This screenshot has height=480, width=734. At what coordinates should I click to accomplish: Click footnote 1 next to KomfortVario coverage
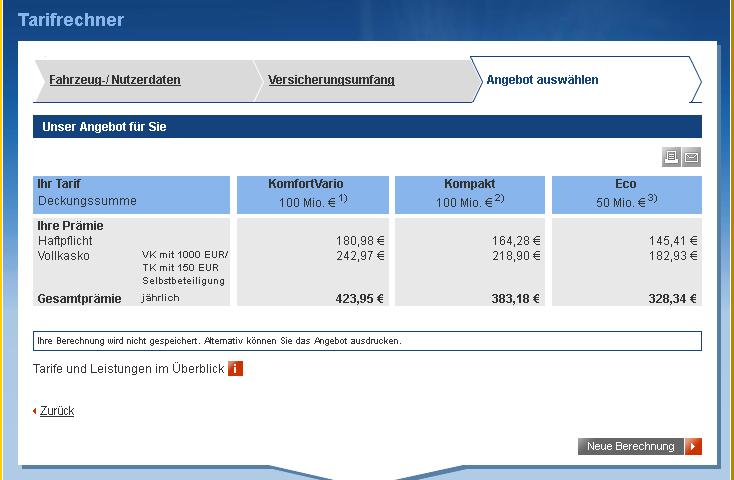343,198
